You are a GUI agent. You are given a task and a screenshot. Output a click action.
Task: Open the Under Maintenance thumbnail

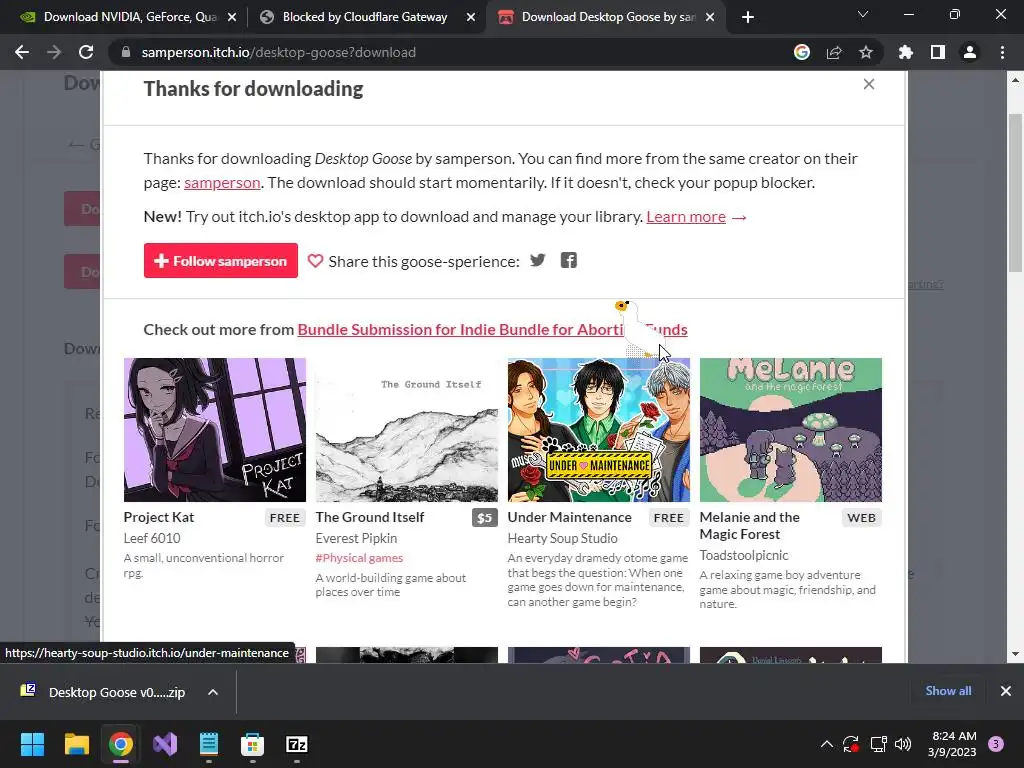(599, 430)
